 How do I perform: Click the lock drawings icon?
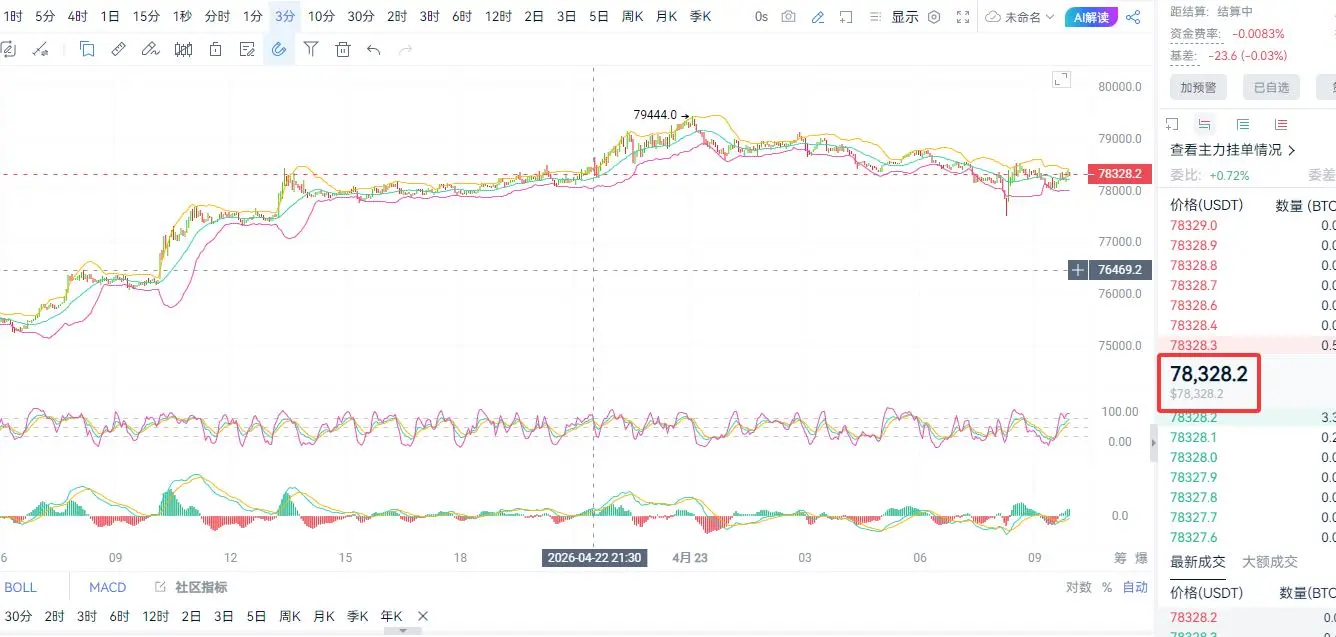tap(215, 49)
